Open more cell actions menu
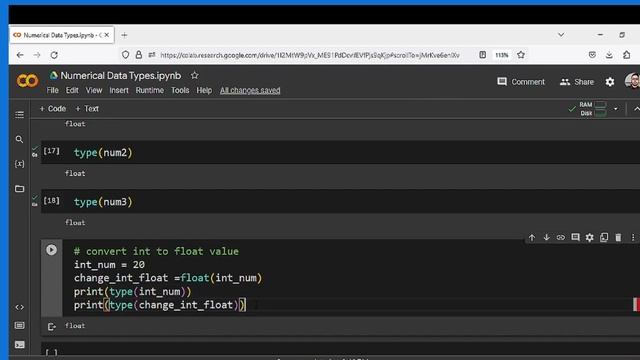Image resolution: width=640 pixels, height=360 pixels. tap(633, 237)
